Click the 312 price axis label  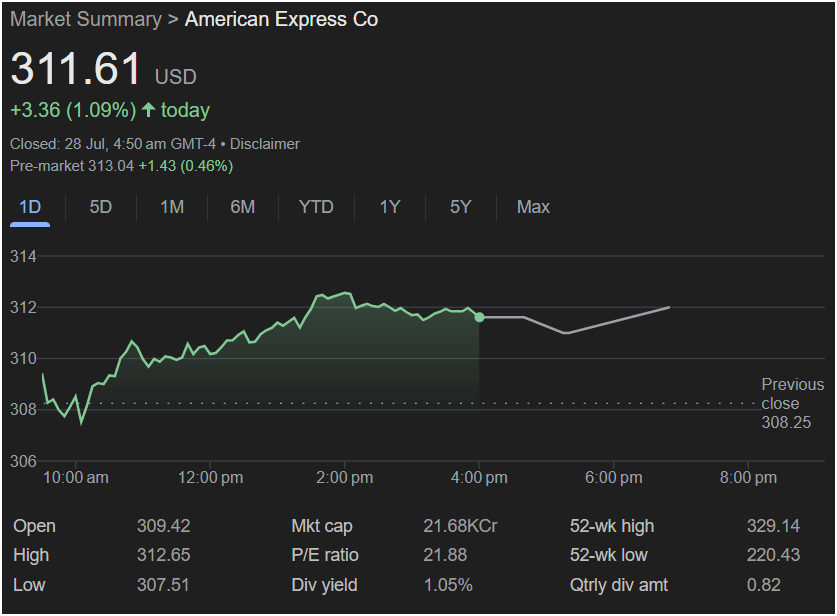coord(23,307)
